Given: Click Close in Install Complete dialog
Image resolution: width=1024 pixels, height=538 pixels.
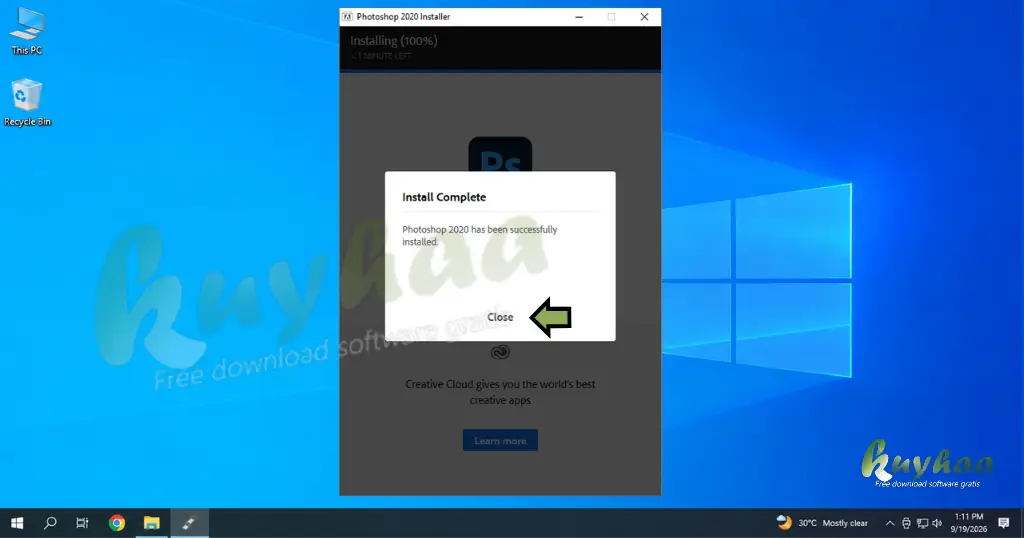Looking at the screenshot, I should coord(500,317).
